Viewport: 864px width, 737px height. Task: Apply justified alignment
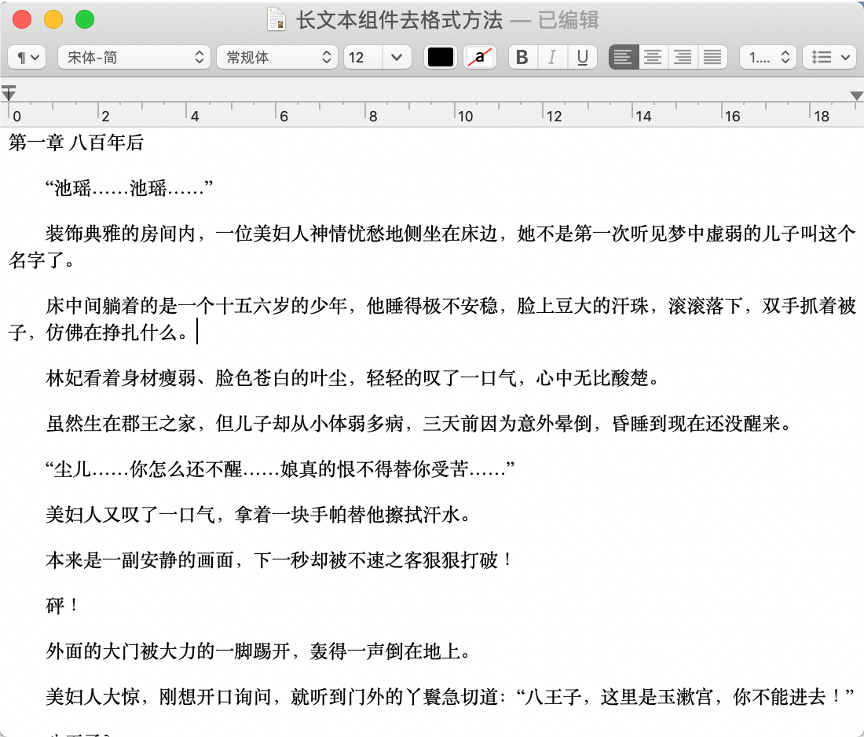pyautogui.click(x=710, y=57)
